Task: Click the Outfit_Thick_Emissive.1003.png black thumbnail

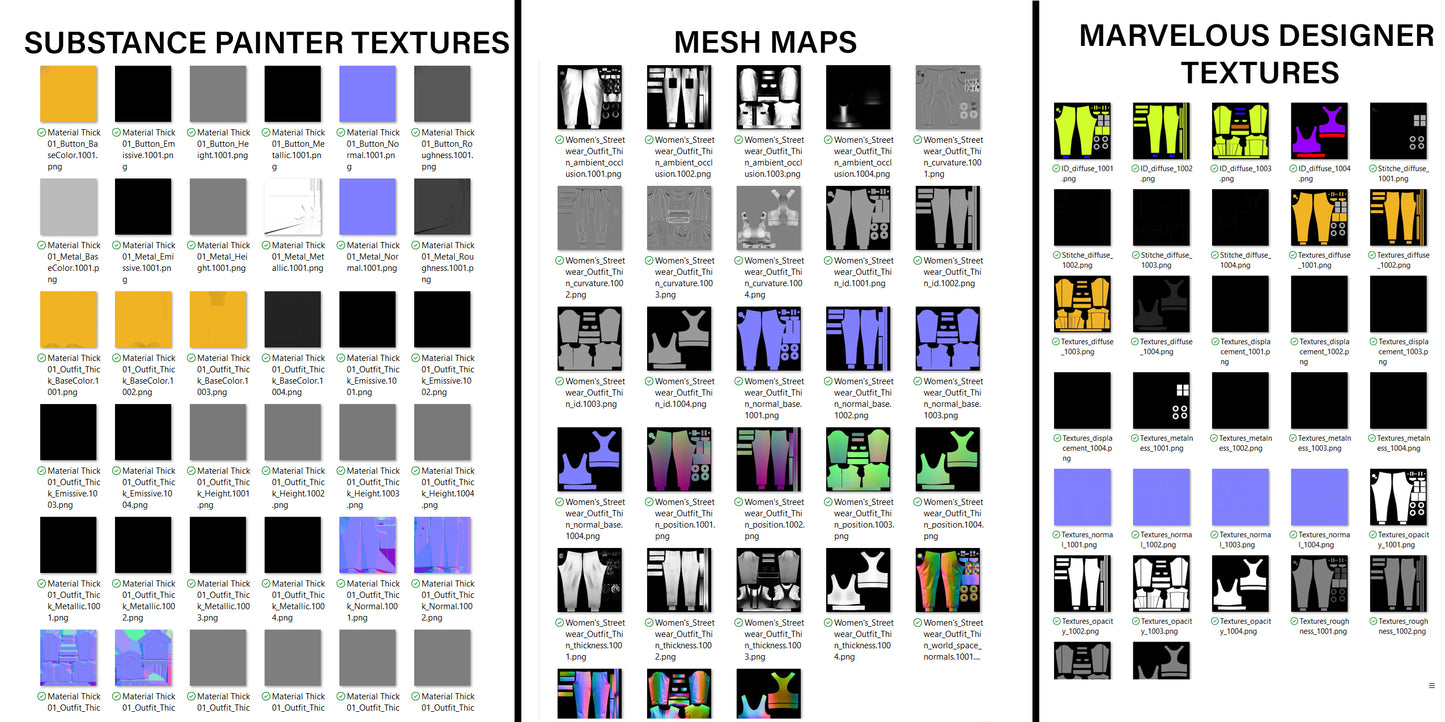Action: 69,433
